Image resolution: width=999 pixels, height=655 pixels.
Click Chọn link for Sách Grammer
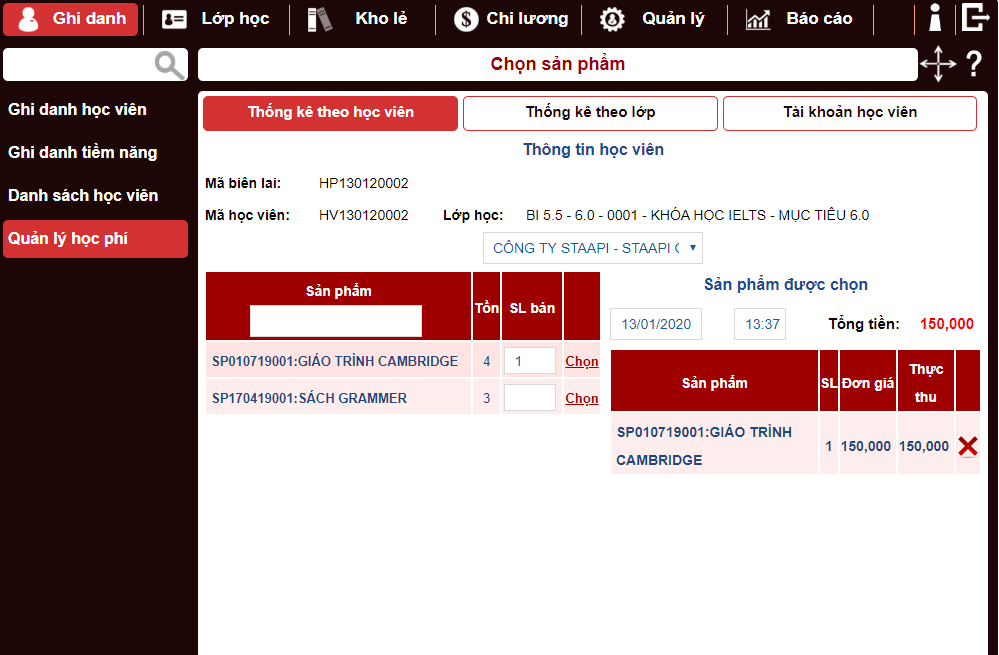(582, 398)
